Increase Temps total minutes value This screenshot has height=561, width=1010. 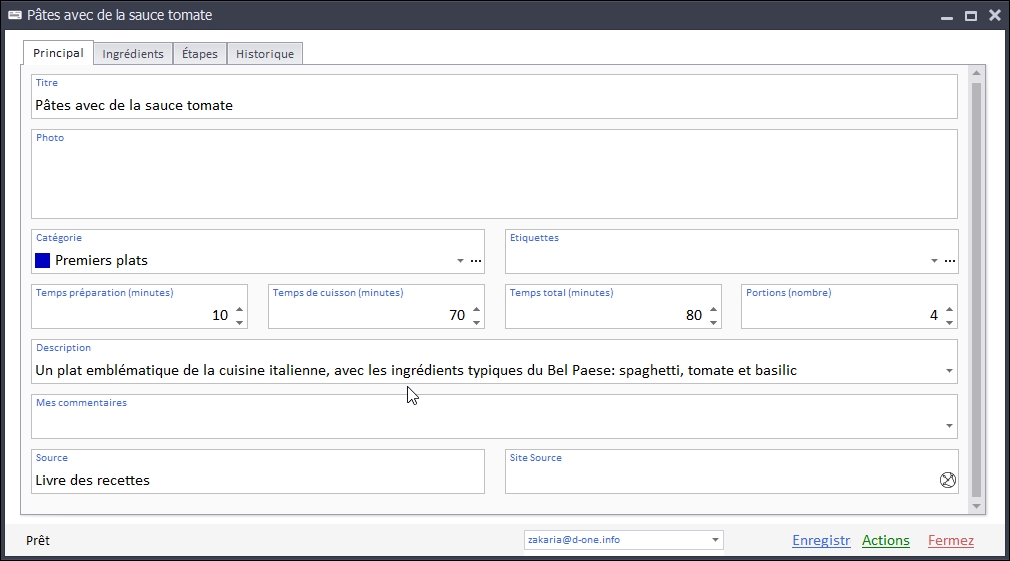tap(713, 309)
